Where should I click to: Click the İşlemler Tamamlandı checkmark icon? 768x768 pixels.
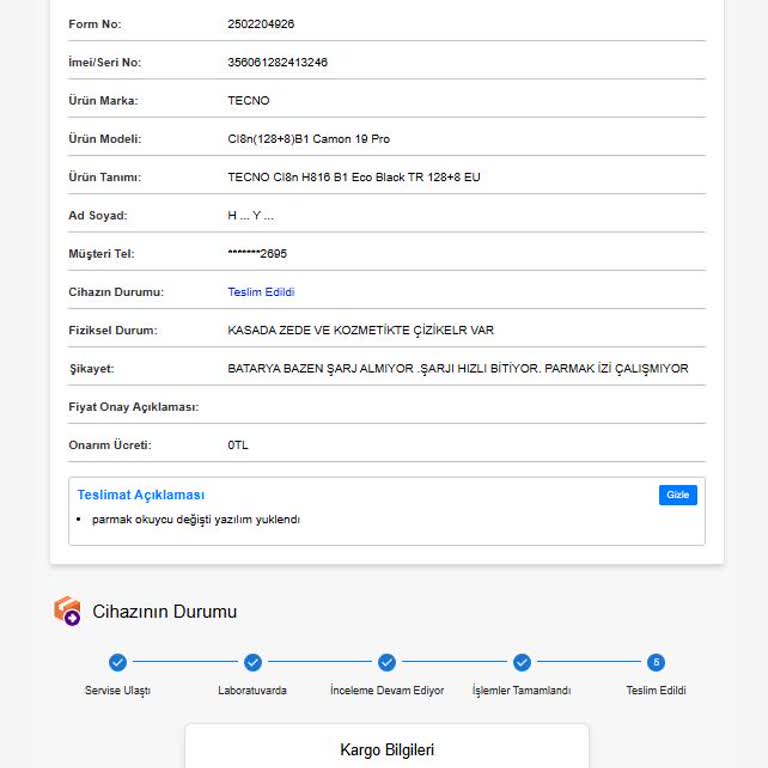(x=521, y=662)
